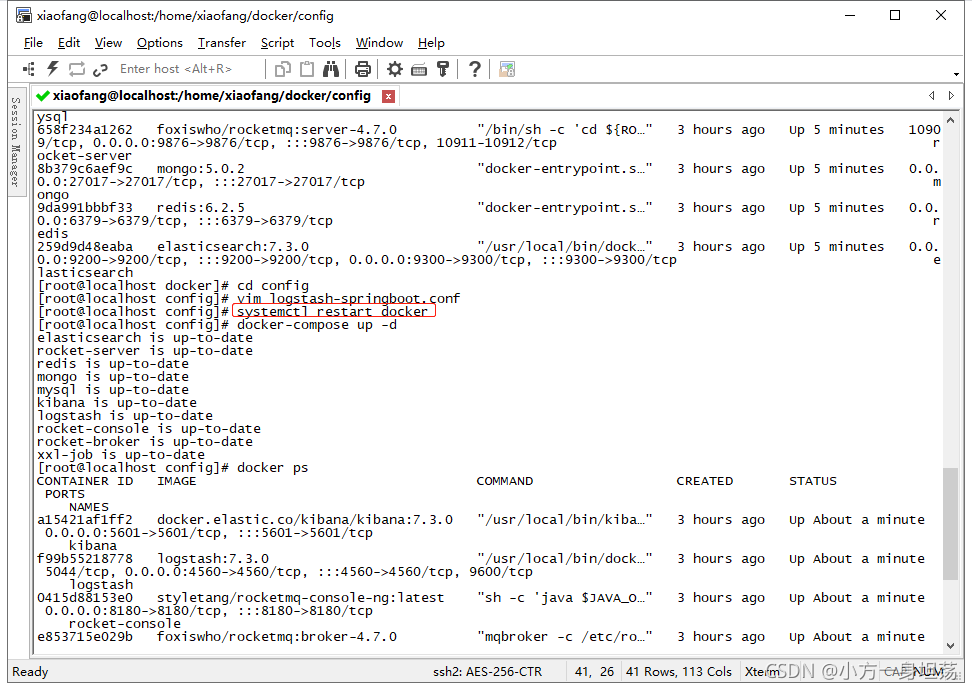Viewport: 972px width, 690px height.
Task: Click image name elasticsearch:7.3.0
Action: [x=232, y=247]
